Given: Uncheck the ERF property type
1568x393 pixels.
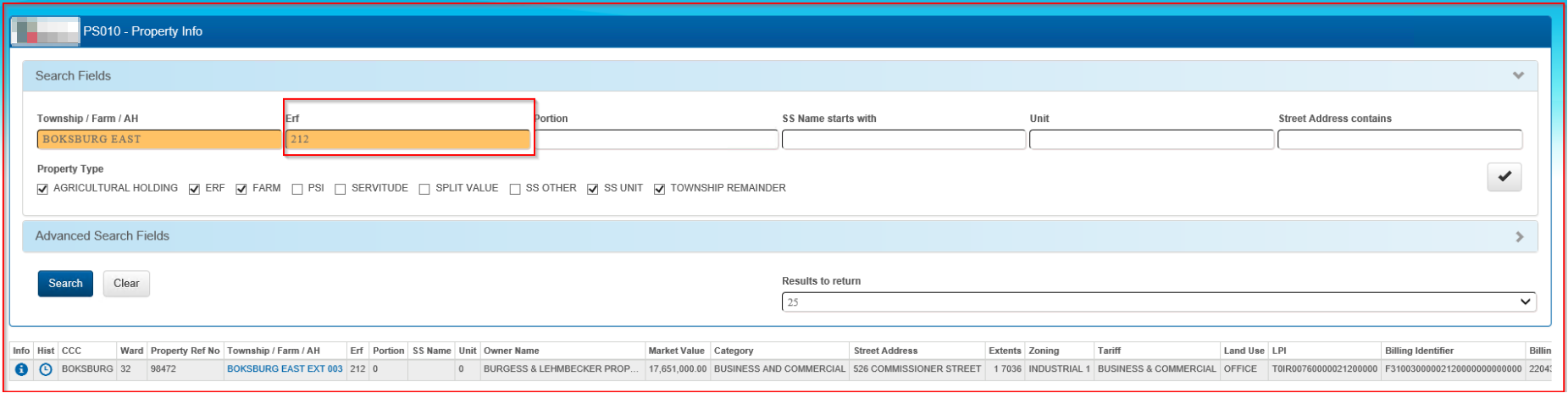Looking at the screenshot, I should pos(195,189).
